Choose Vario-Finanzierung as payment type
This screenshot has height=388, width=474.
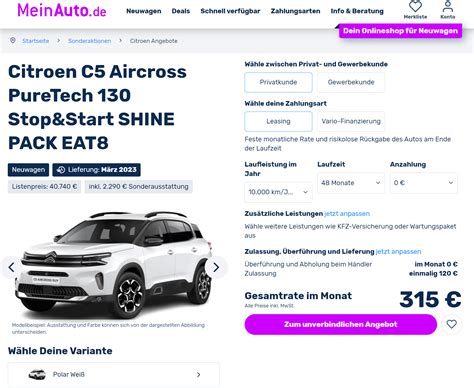pos(351,121)
